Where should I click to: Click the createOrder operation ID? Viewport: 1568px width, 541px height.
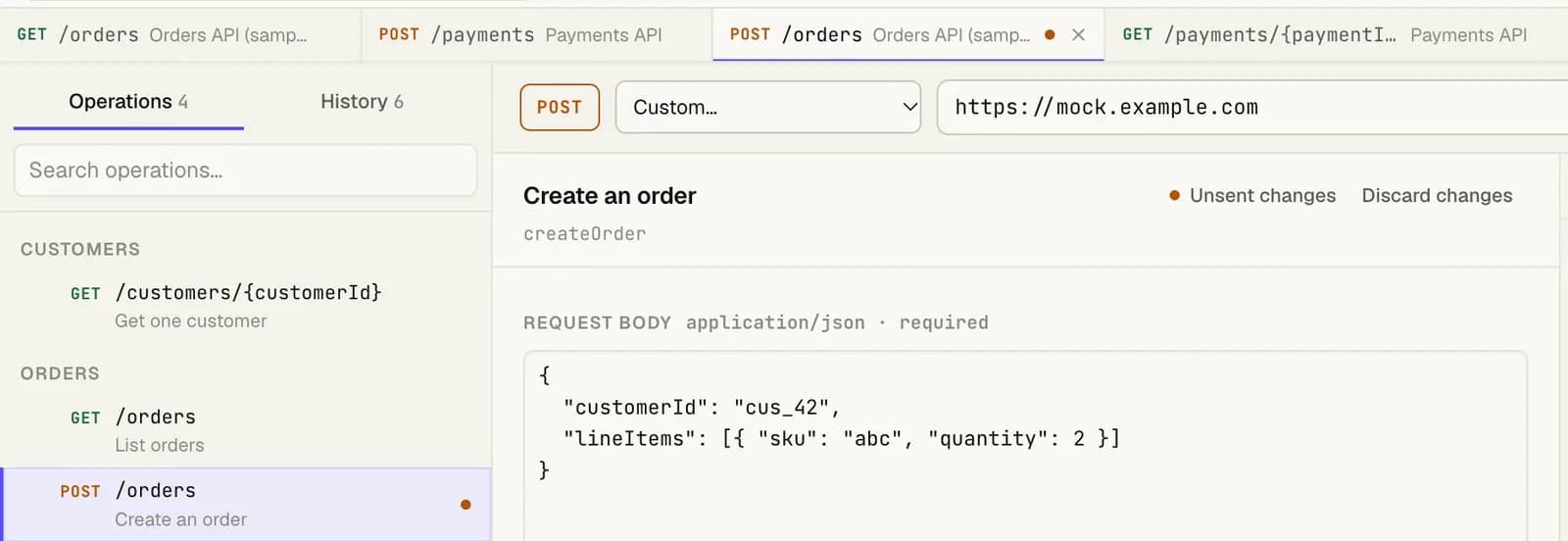(x=584, y=234)
